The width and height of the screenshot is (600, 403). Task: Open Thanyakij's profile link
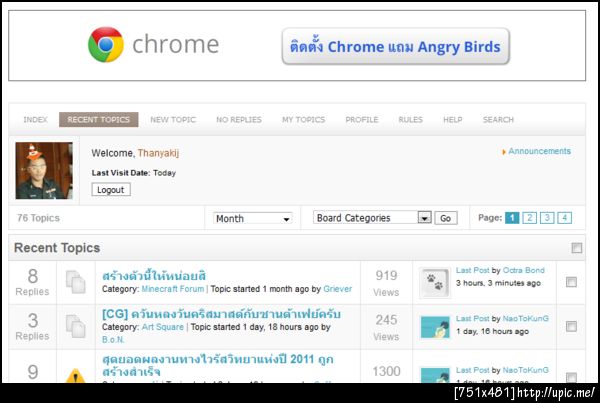coord(158,153)
